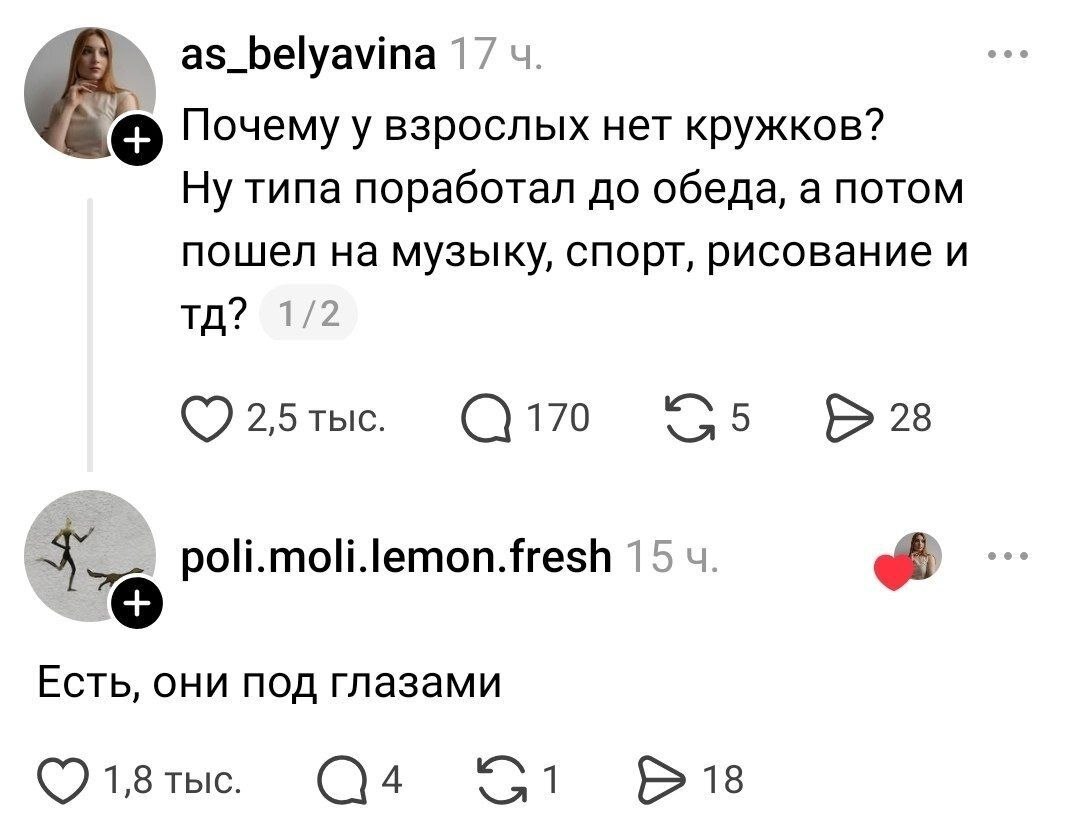Follow as_belyavina with plus badge
This screenshot has width=1080, height=828.
click(x=137, y=141)
